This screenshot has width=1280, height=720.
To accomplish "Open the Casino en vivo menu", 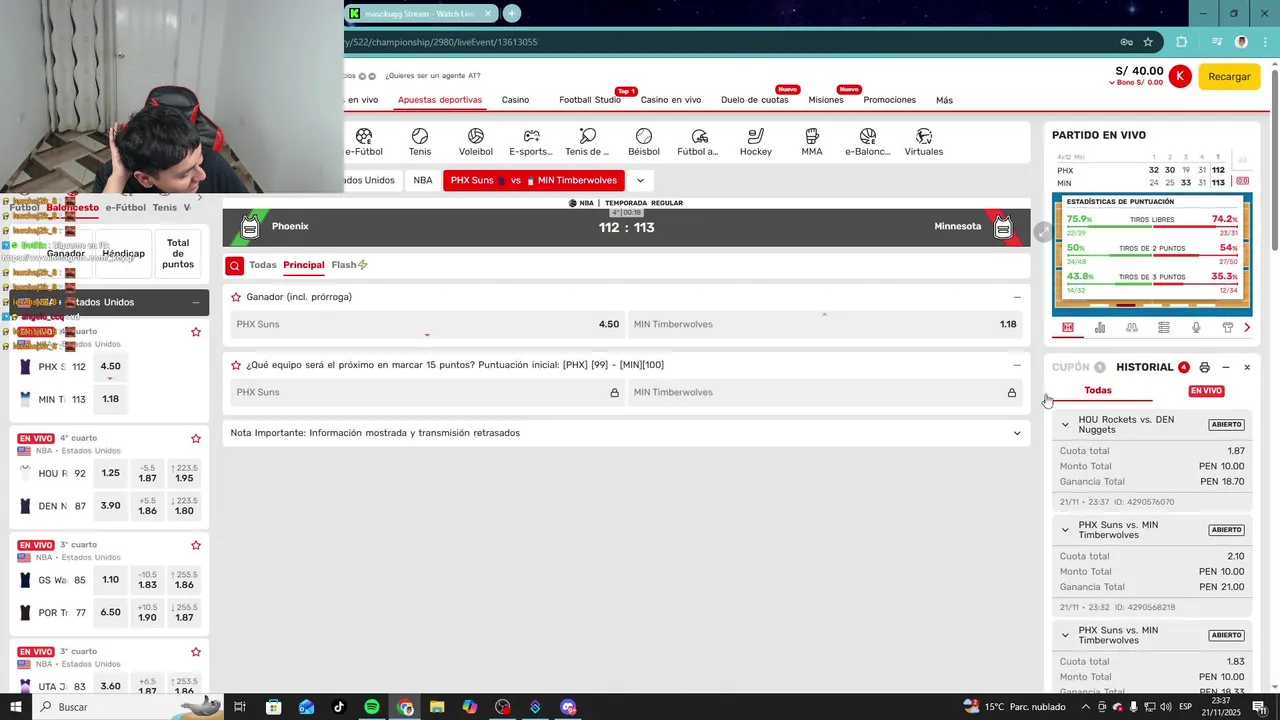I will tap(671, 100).
